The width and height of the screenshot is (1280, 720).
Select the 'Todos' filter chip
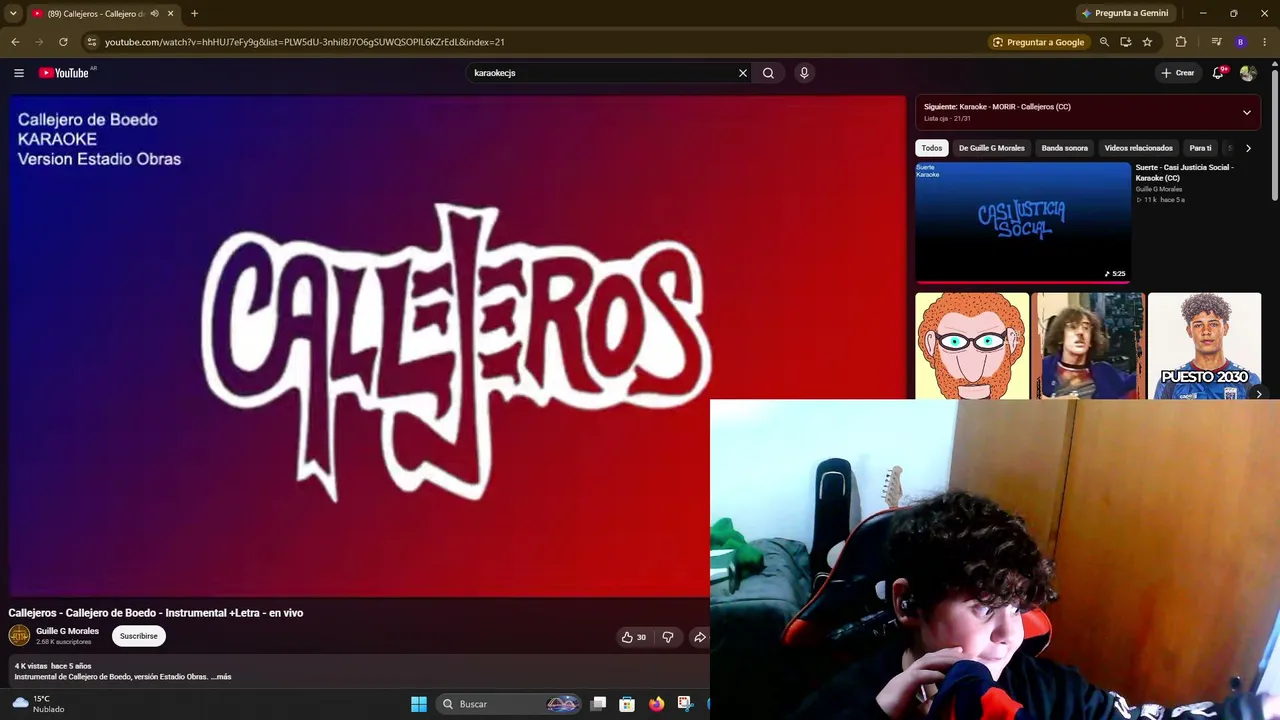coord(932,148)
